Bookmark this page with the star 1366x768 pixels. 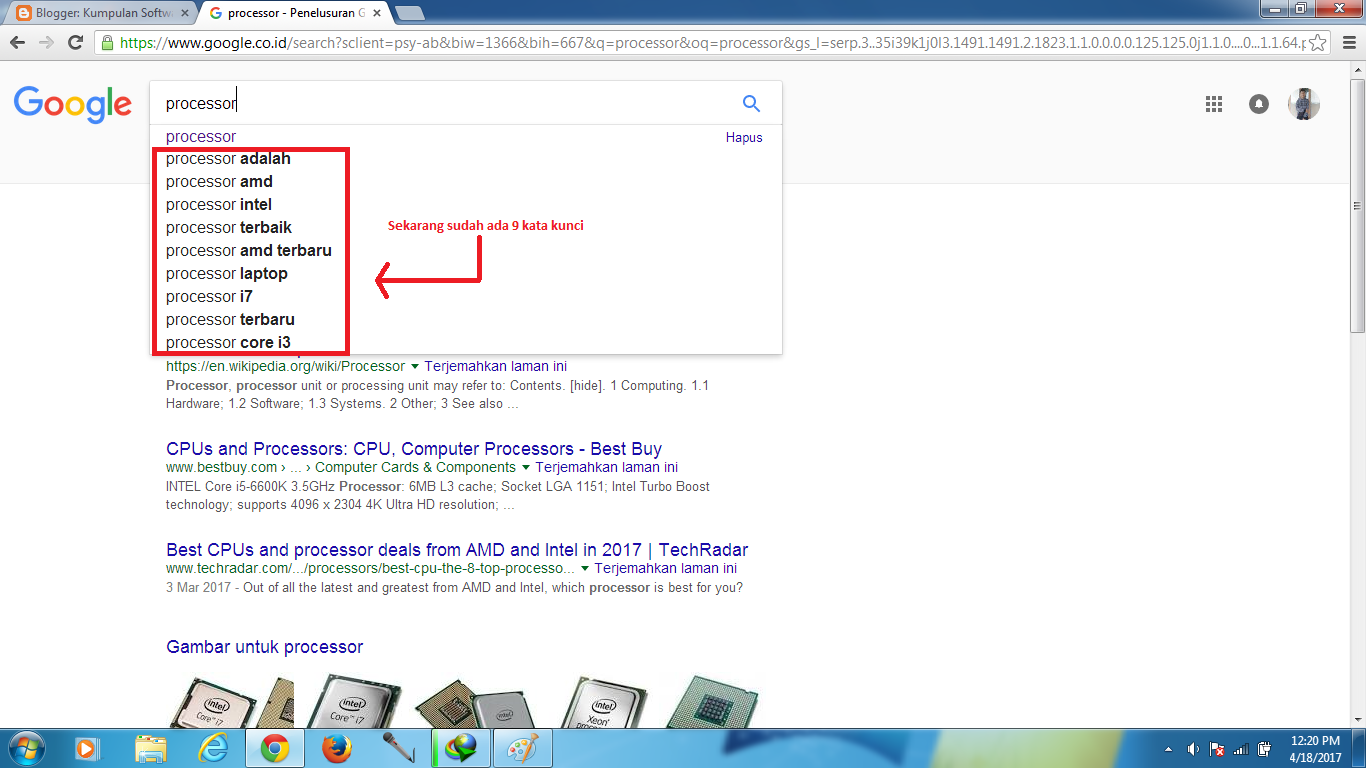(x=1318, y=43)
